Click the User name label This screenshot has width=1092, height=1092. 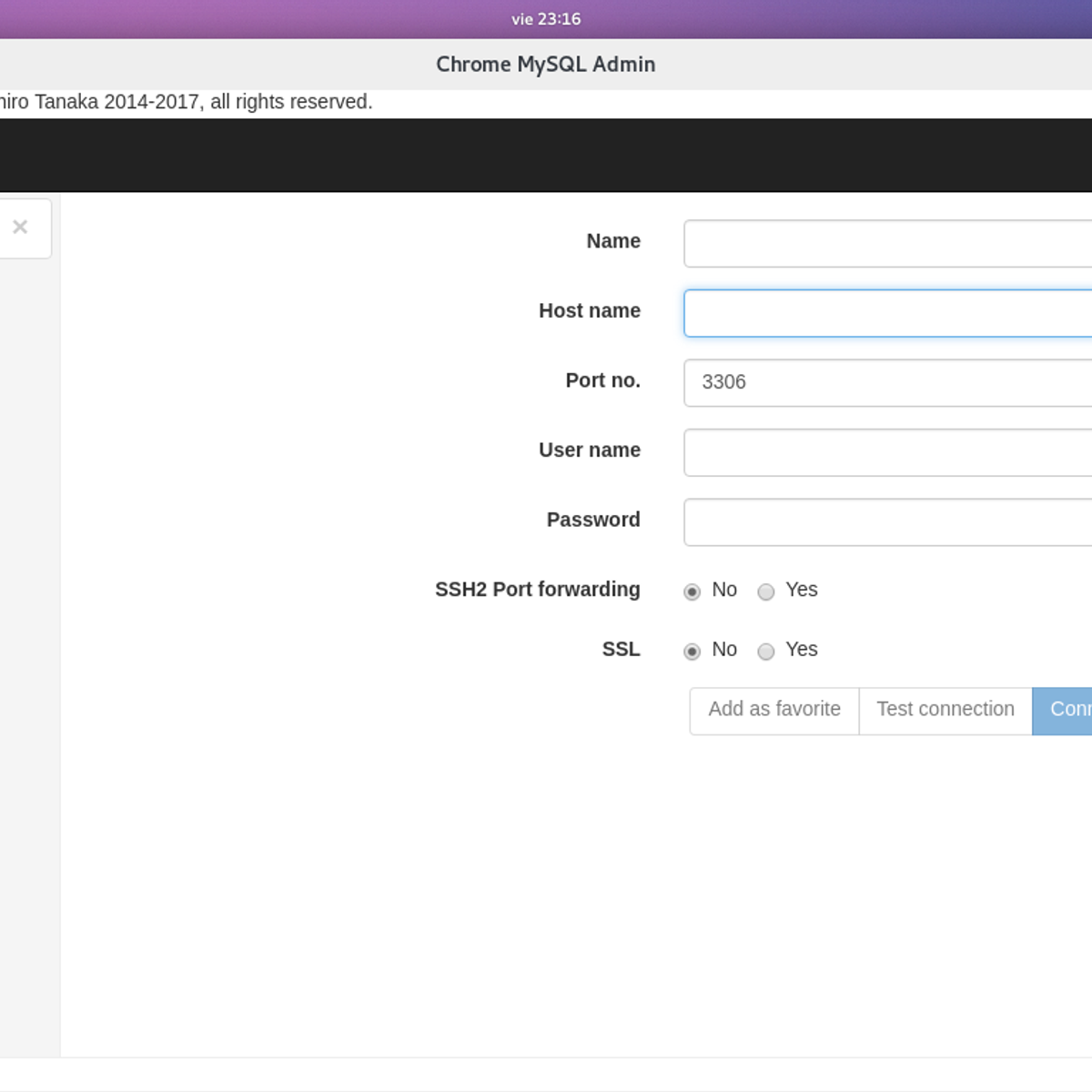click(x=589, y=450)
